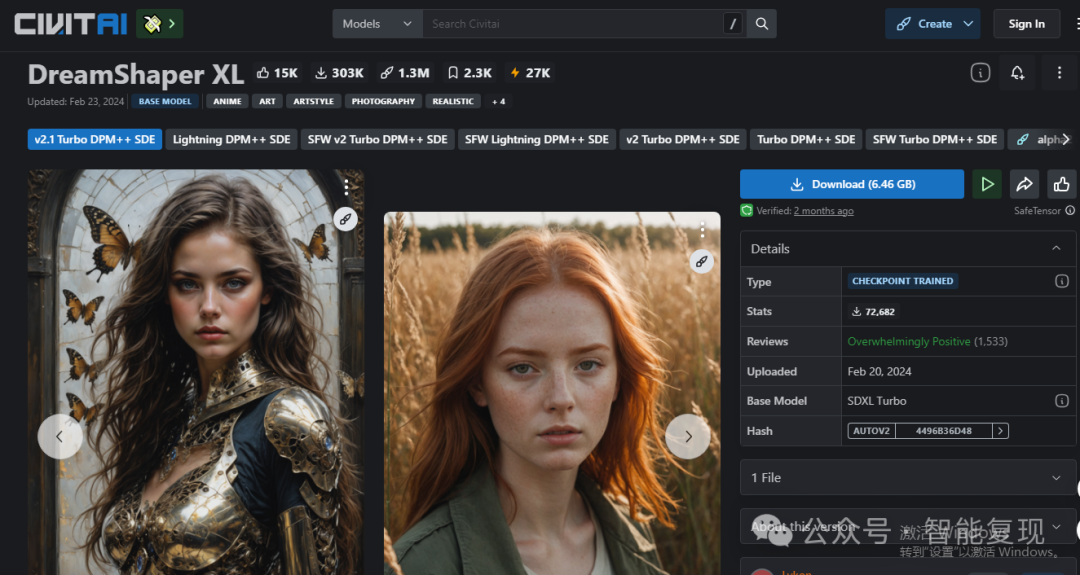Click the 1.3M generations stat
This screenshot has width=1080, height=575.
pyautogui.click(x=405, y=73)
